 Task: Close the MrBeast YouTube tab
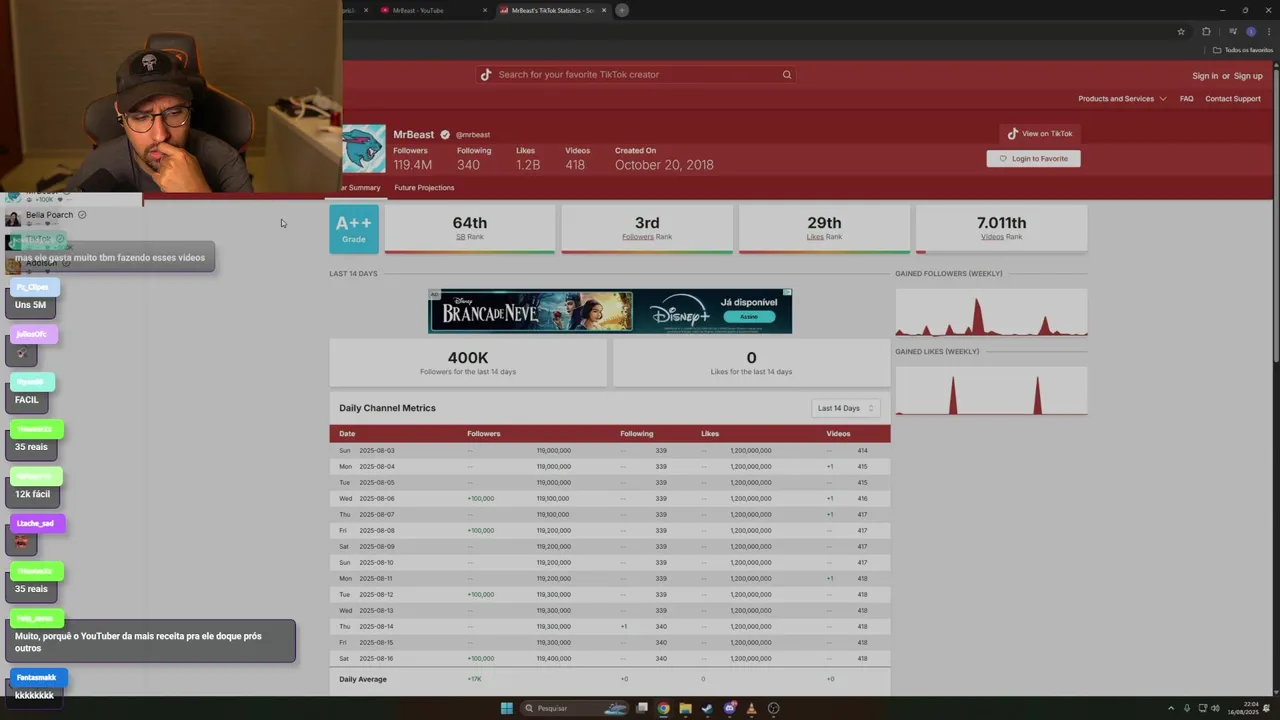[x=485, y=10]
